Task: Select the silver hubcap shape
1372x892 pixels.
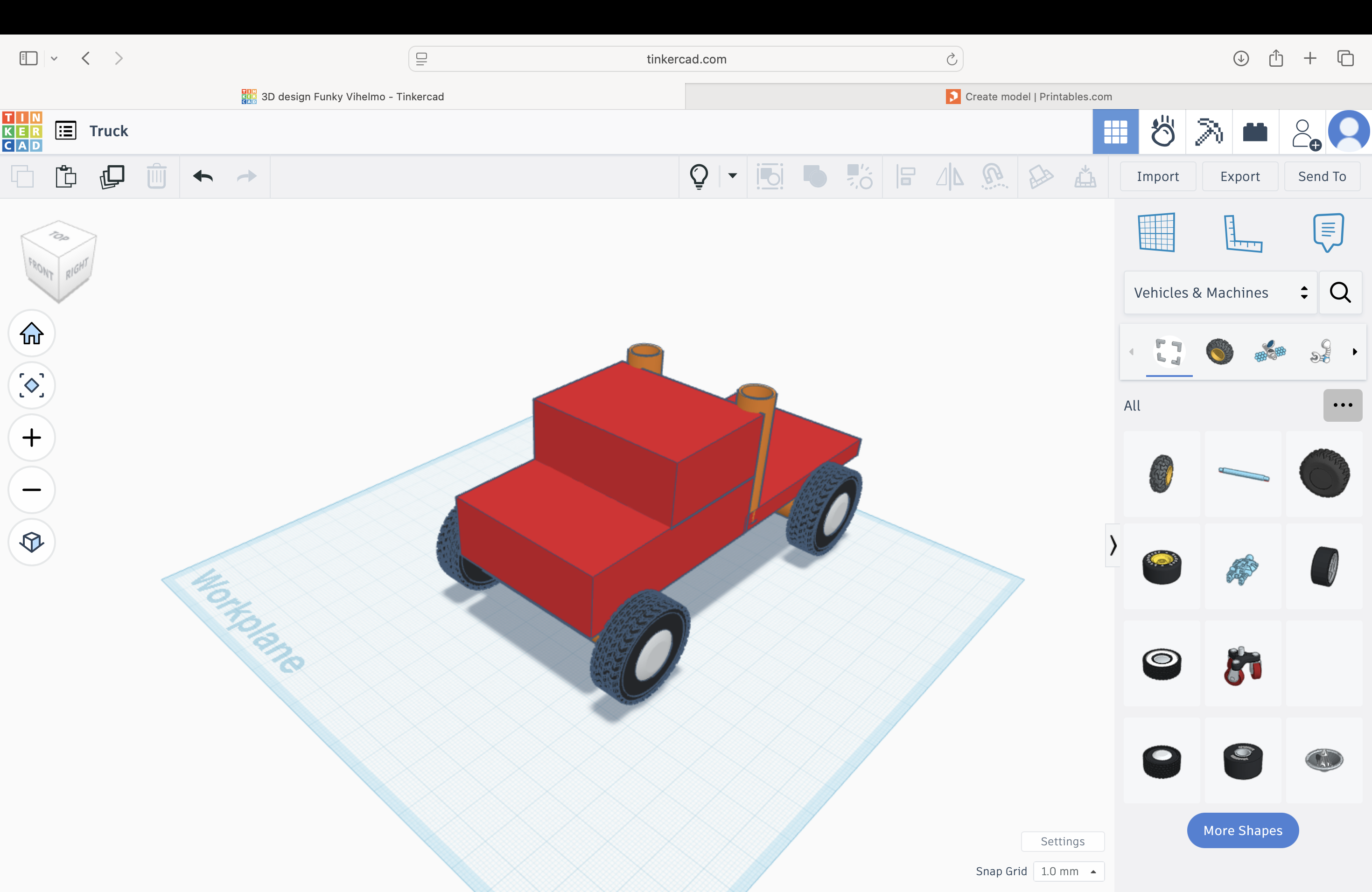Action: coord(1324,760)
